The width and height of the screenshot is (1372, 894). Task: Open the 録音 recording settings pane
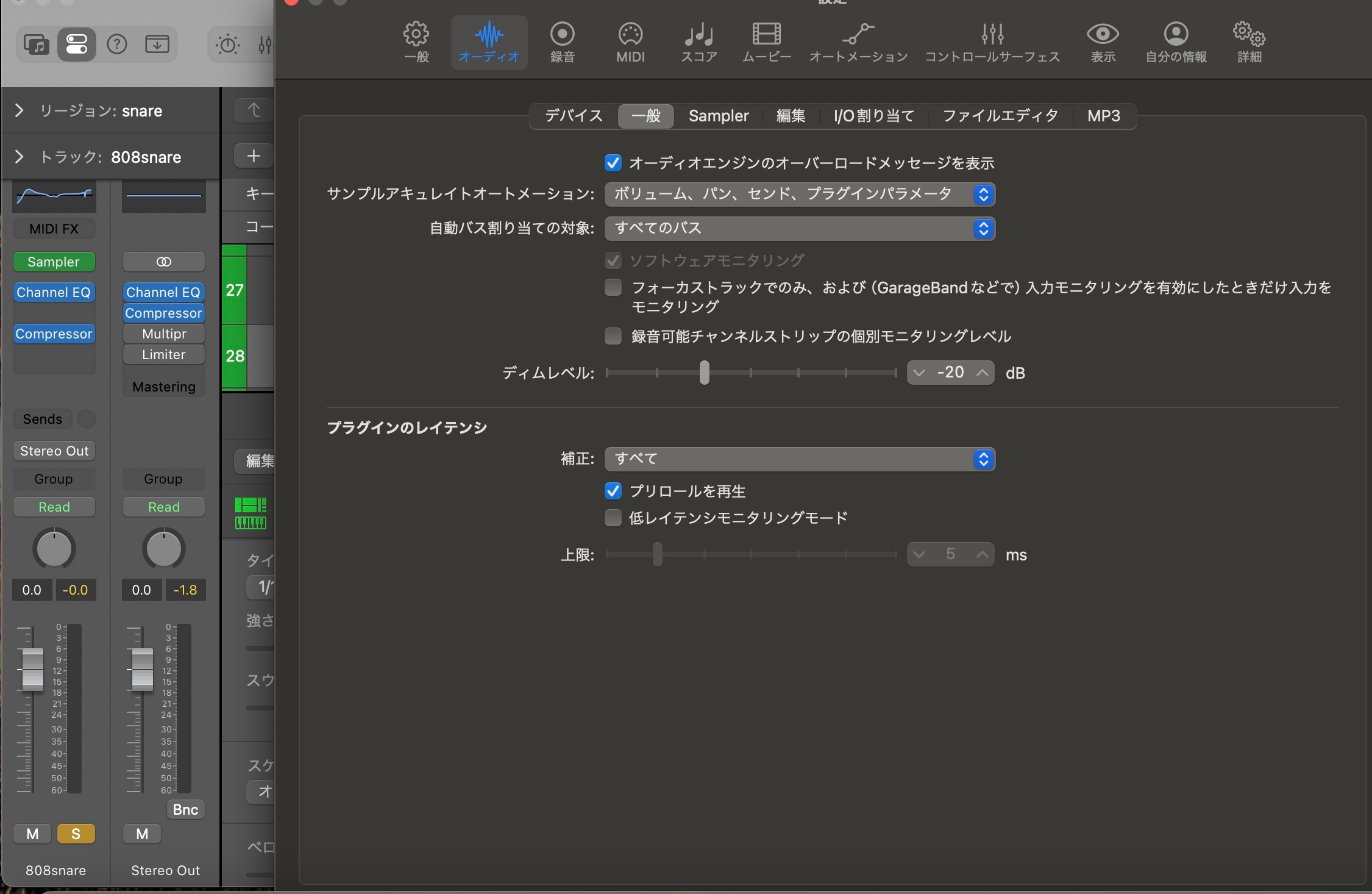pos(562,42)
